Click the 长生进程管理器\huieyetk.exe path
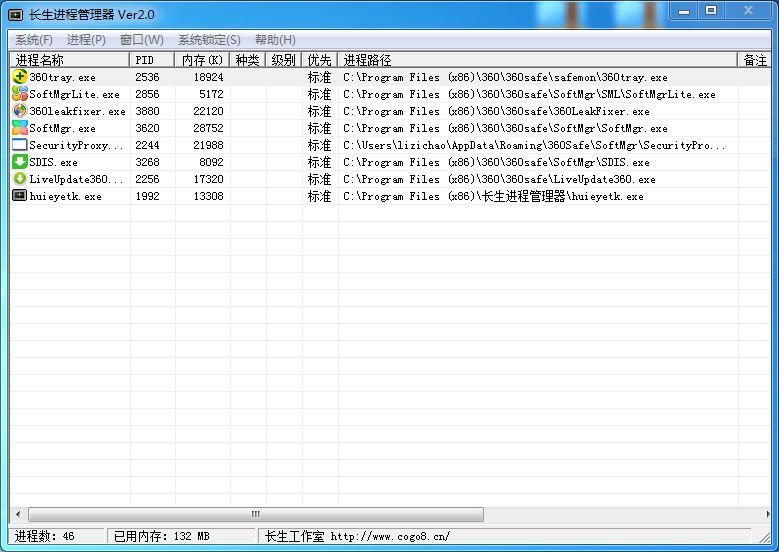Image resolution: width=779 pixels, height=552 pixels. [x=493, y=196]
